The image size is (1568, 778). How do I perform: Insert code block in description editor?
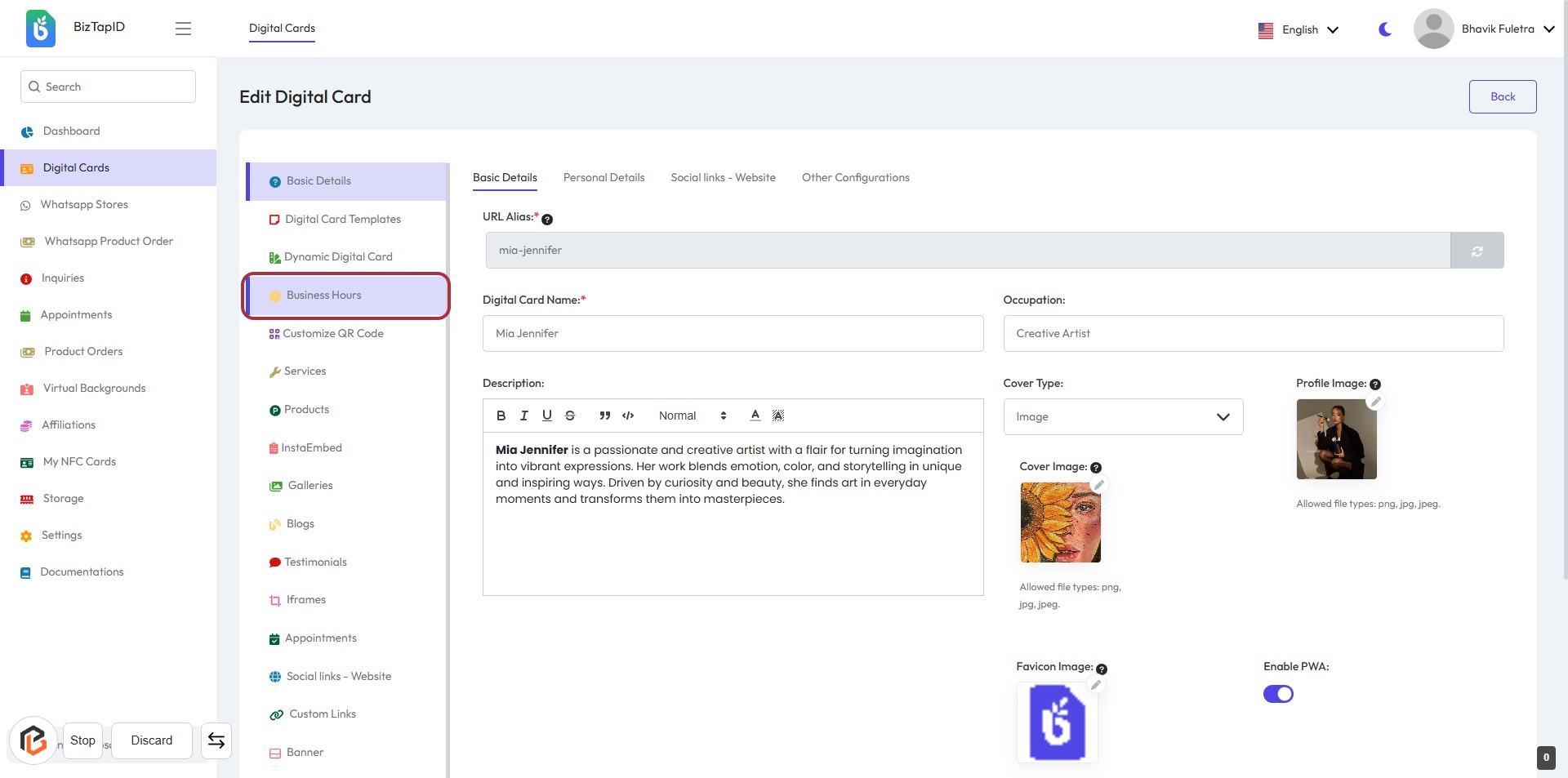[628, 416]
